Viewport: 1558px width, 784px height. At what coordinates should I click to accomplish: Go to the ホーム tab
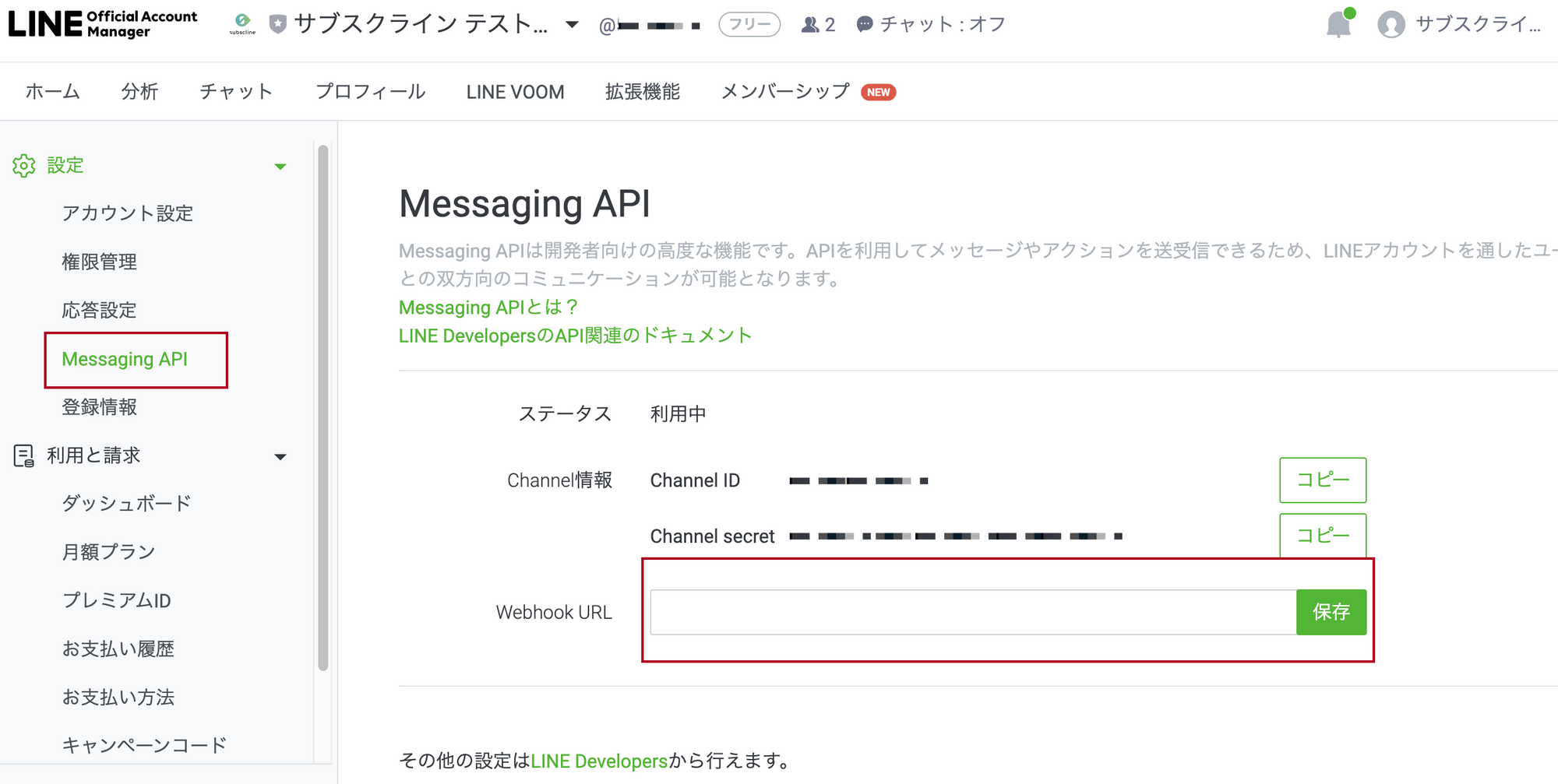coord(53,92)
